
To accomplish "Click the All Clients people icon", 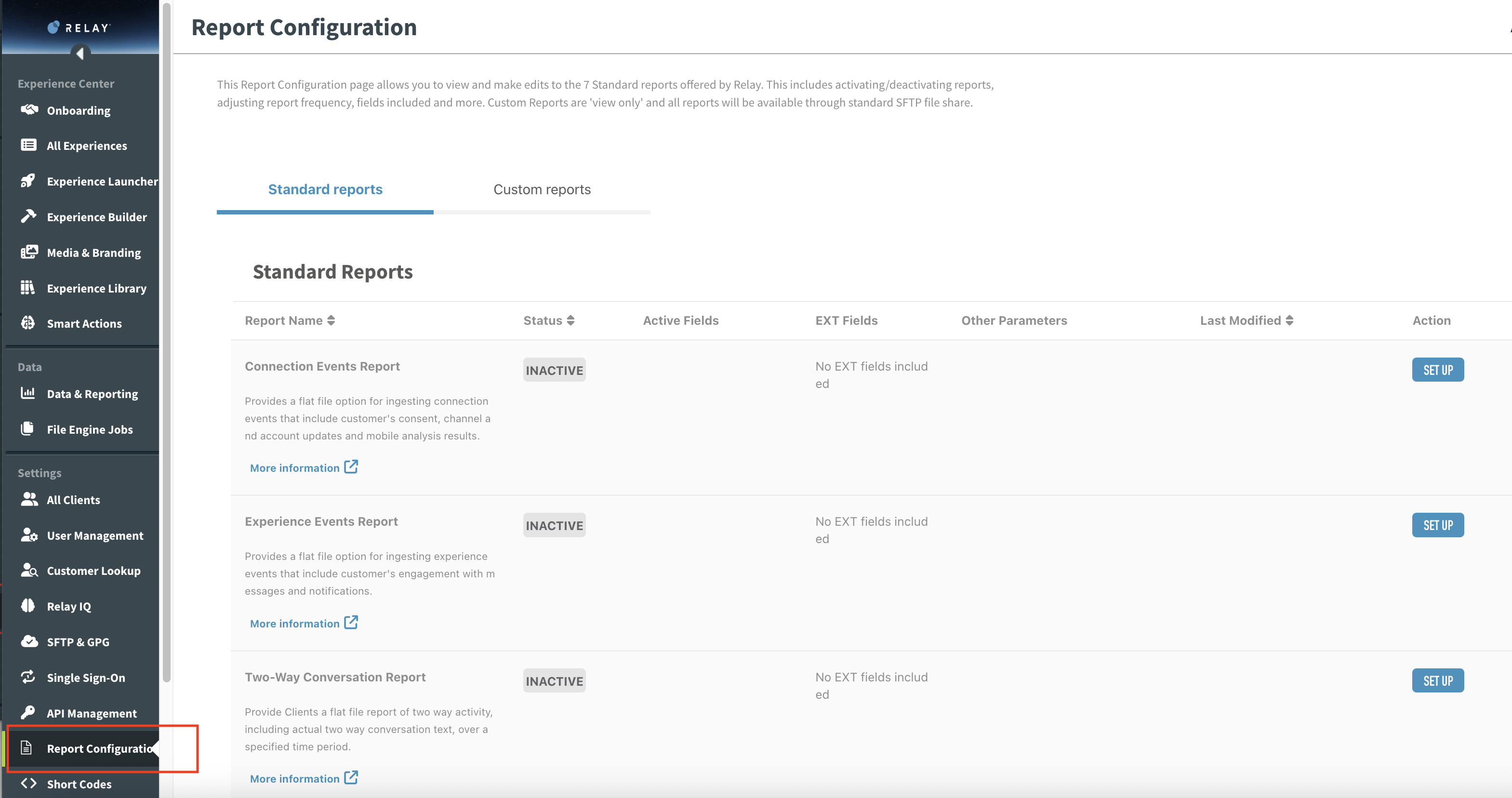I will pos(29,499).
